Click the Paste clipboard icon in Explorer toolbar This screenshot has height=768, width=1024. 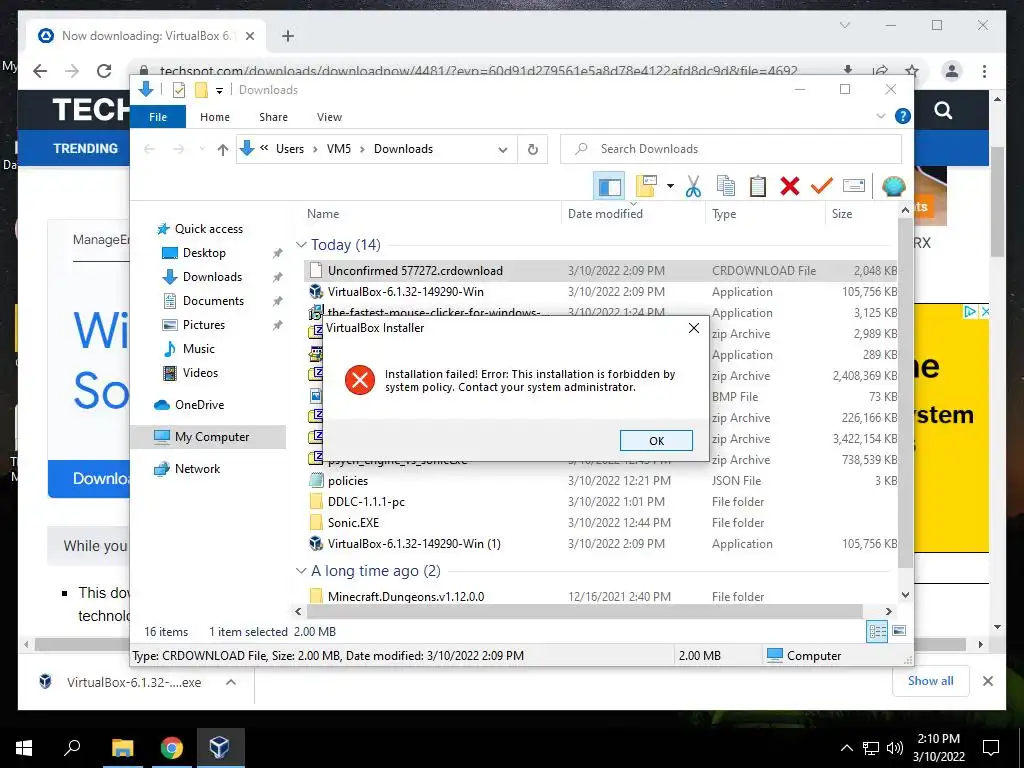click(x=758, y=186)
